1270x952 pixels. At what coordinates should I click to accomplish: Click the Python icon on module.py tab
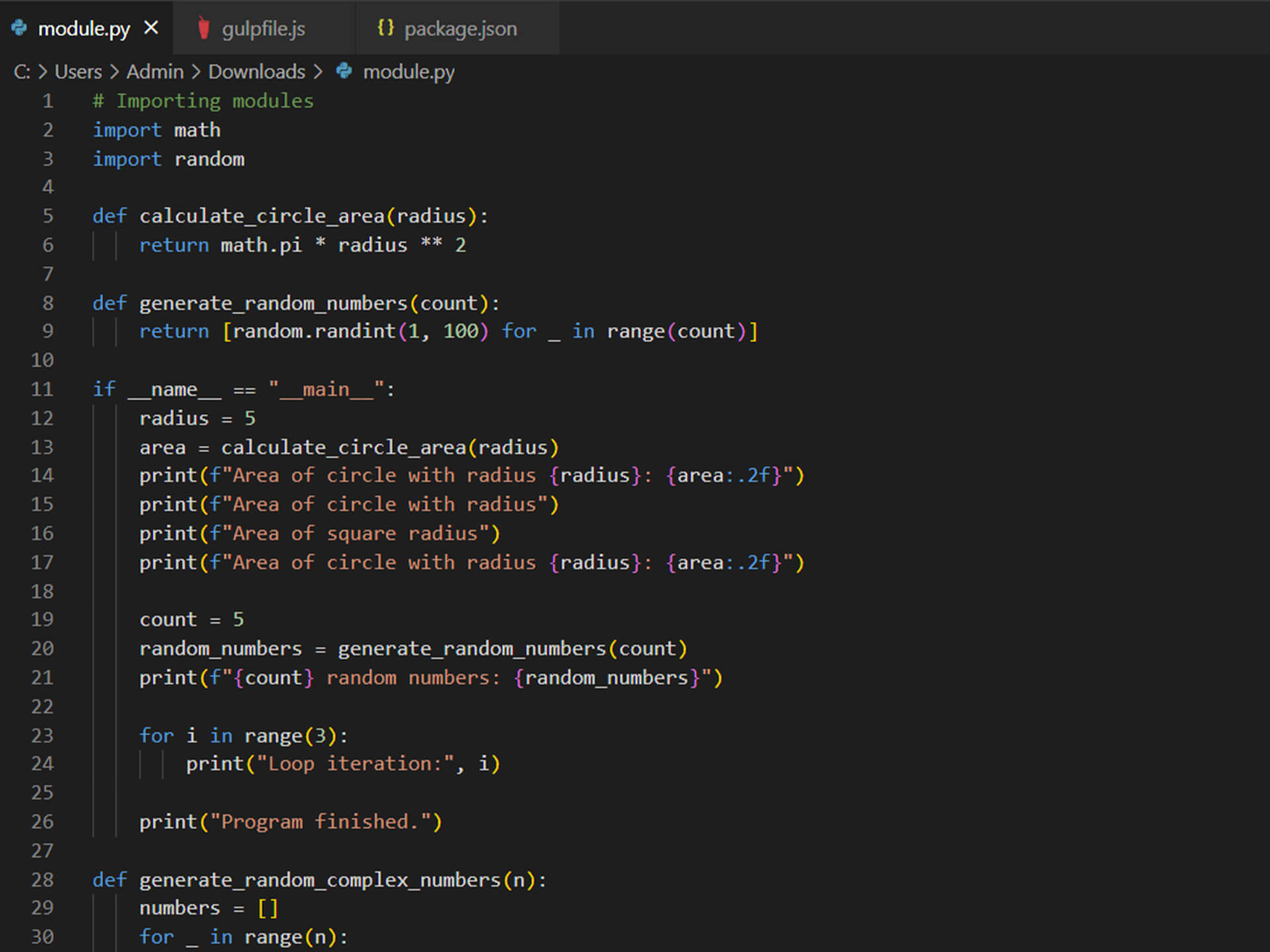[20, 28]
